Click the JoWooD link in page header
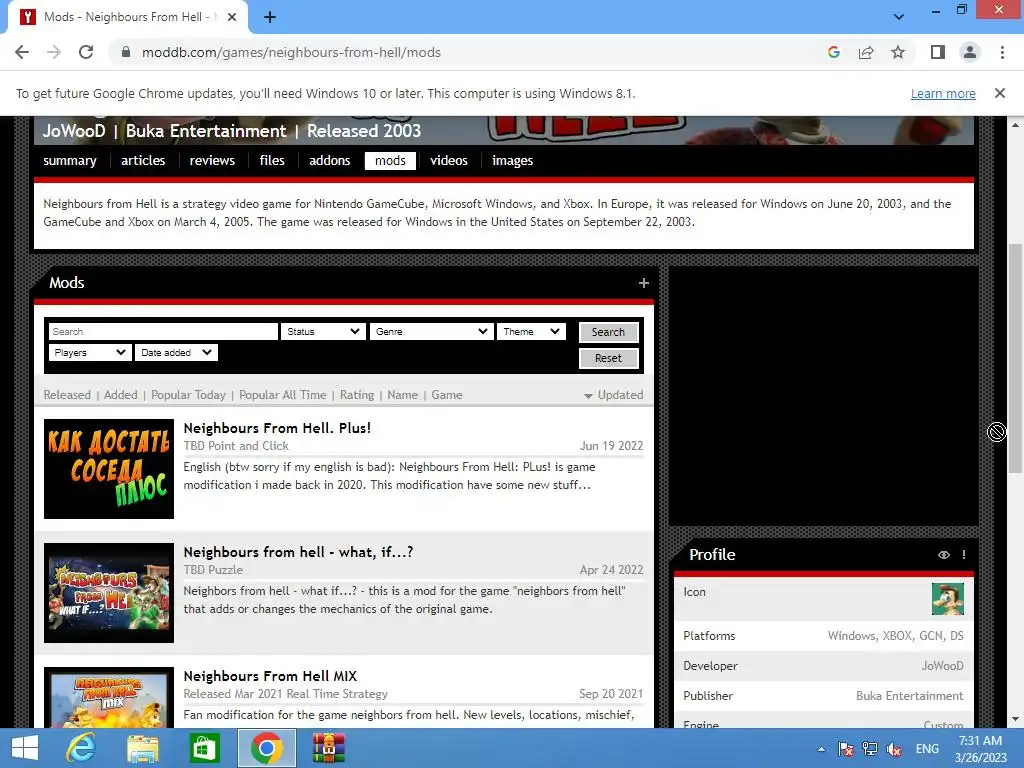 [x=74, y=131]
